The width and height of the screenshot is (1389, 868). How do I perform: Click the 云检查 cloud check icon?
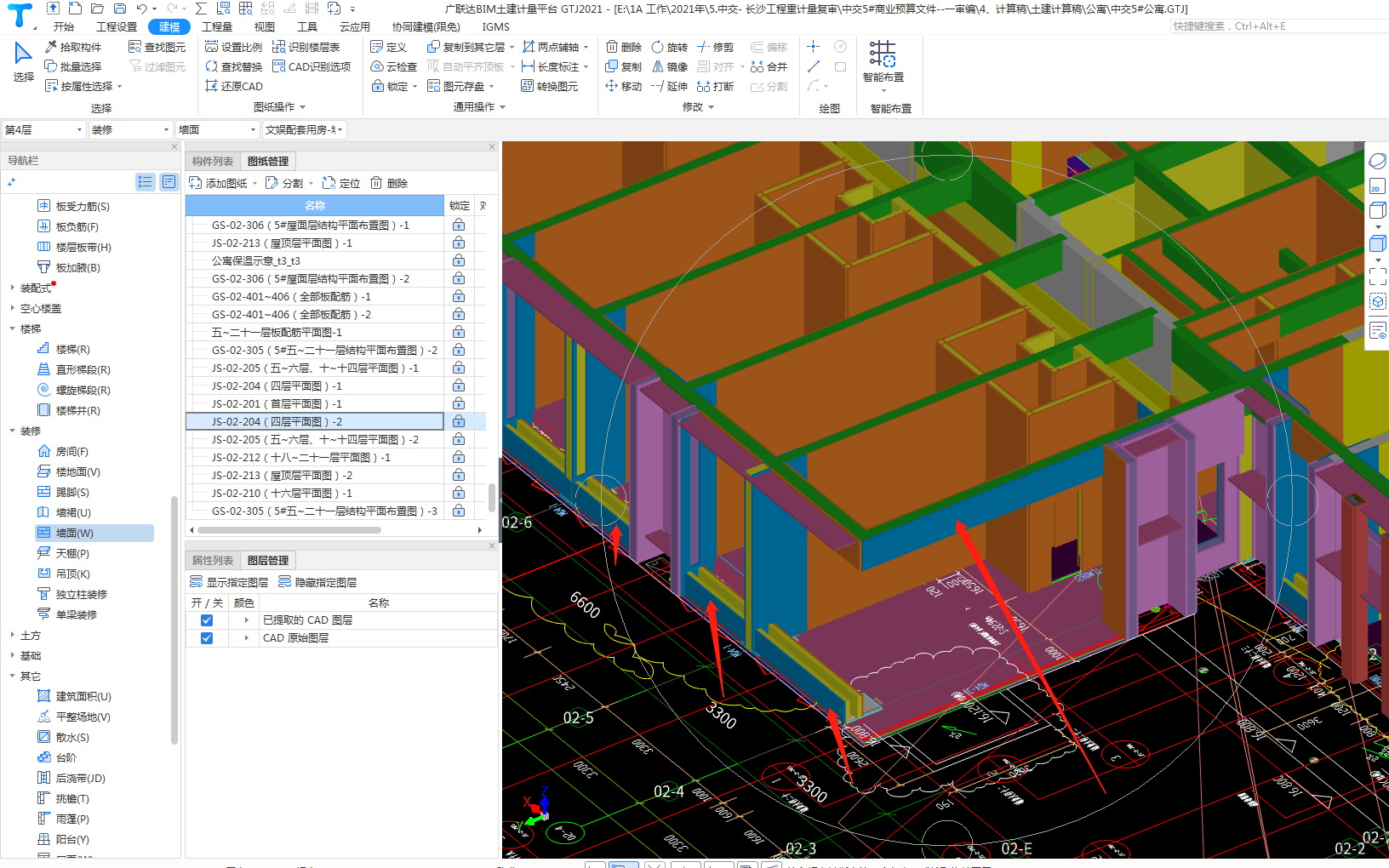click(377, 66)
